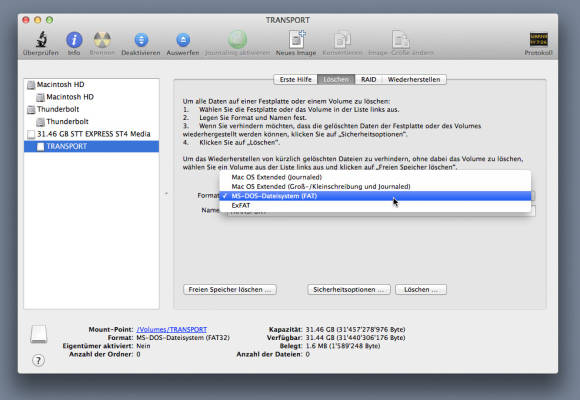Click the help question mark button
Image resolution: width=580 pixels, height=400 pixels.
[x=38, y=360]
